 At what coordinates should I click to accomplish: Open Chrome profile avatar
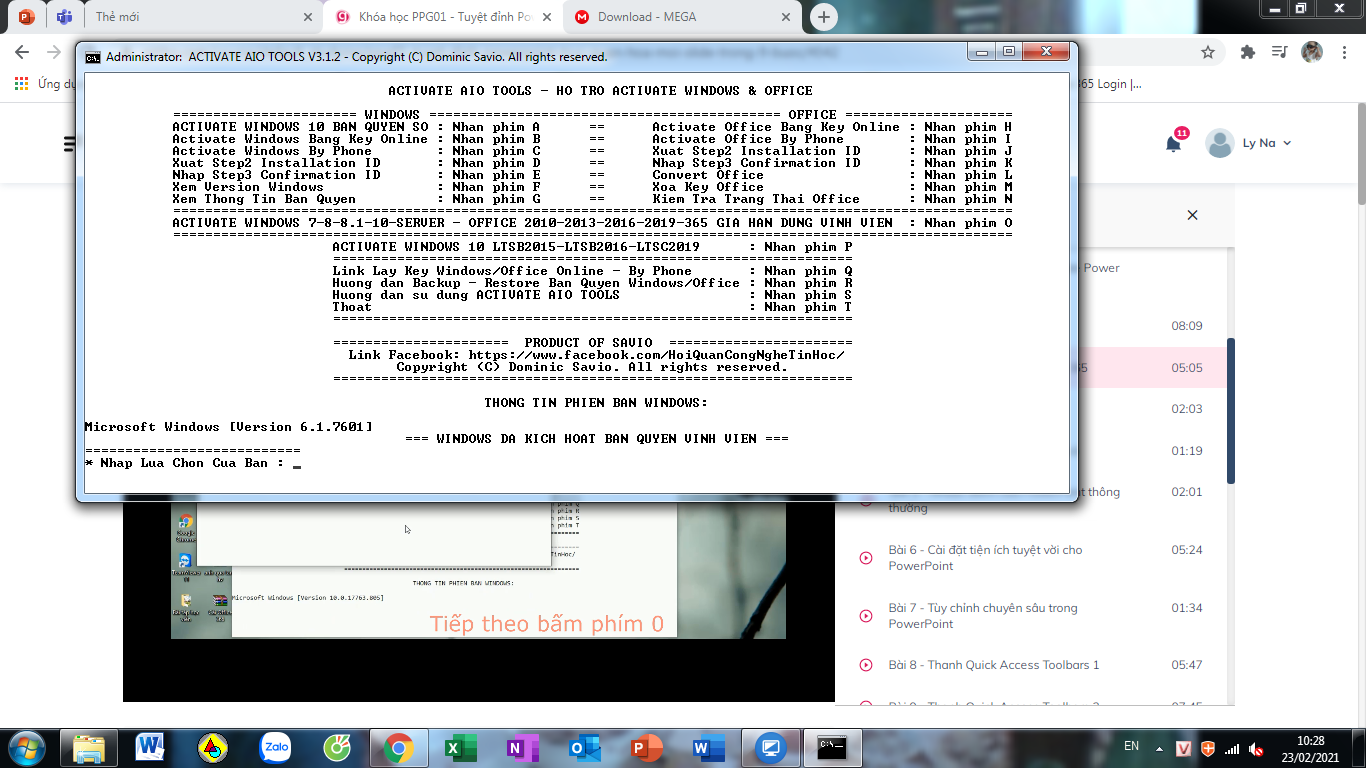pos(1312,52)
